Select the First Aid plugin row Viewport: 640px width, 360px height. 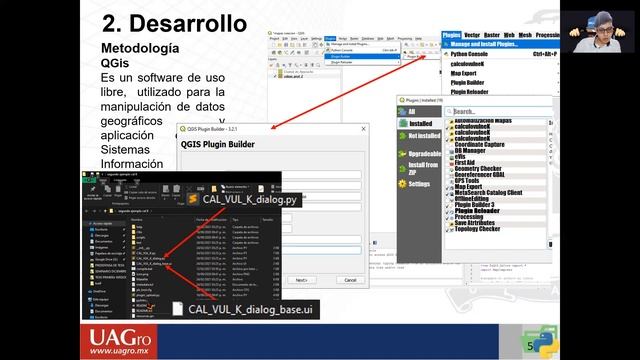coord(496,162)
